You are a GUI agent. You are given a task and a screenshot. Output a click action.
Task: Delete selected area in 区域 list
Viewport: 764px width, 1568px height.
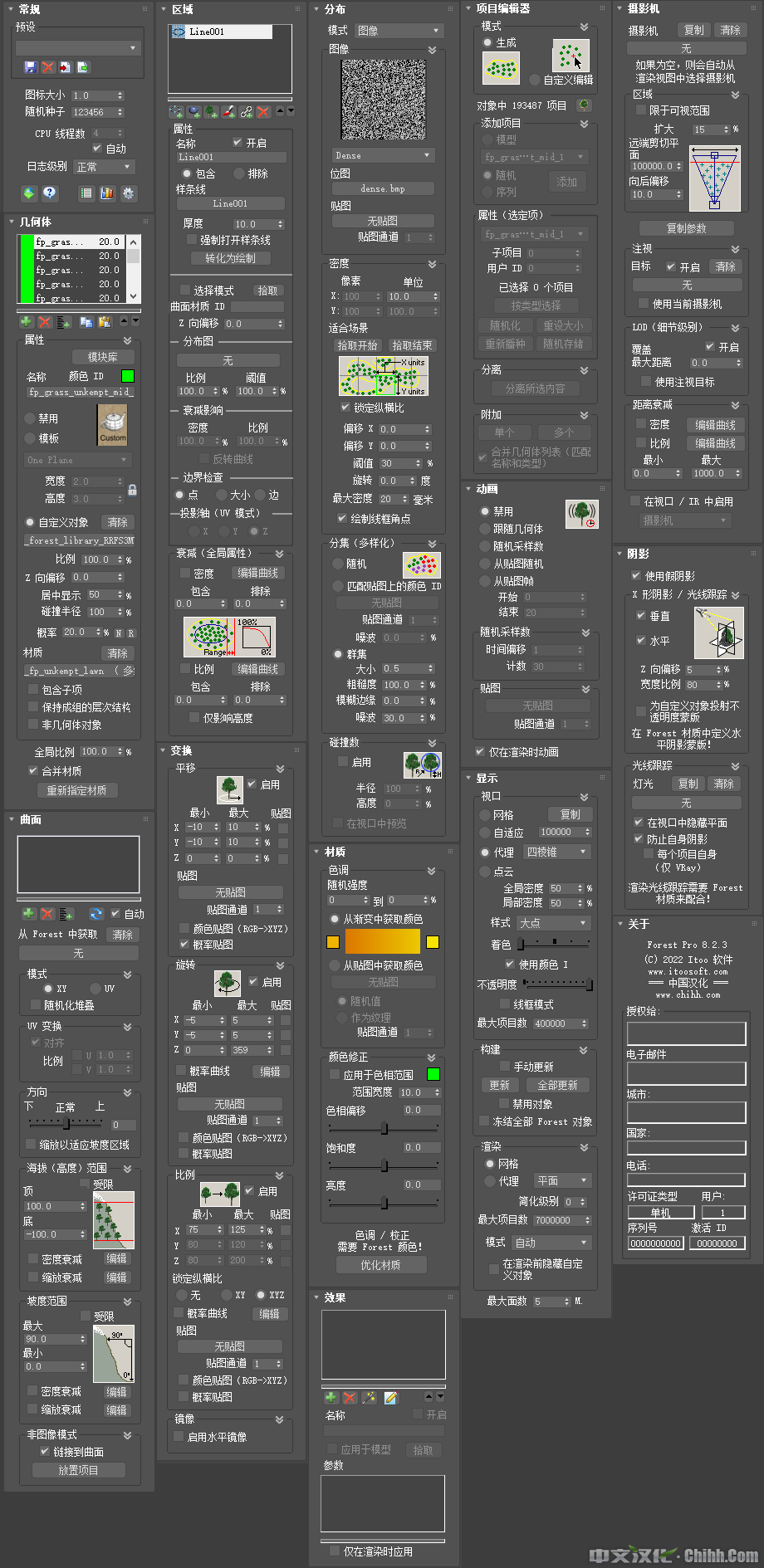[263, 111]
